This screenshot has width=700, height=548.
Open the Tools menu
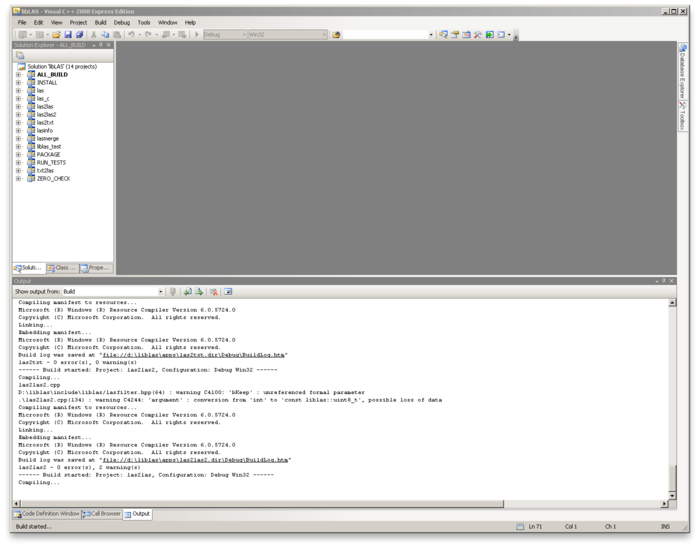point(144,22)
